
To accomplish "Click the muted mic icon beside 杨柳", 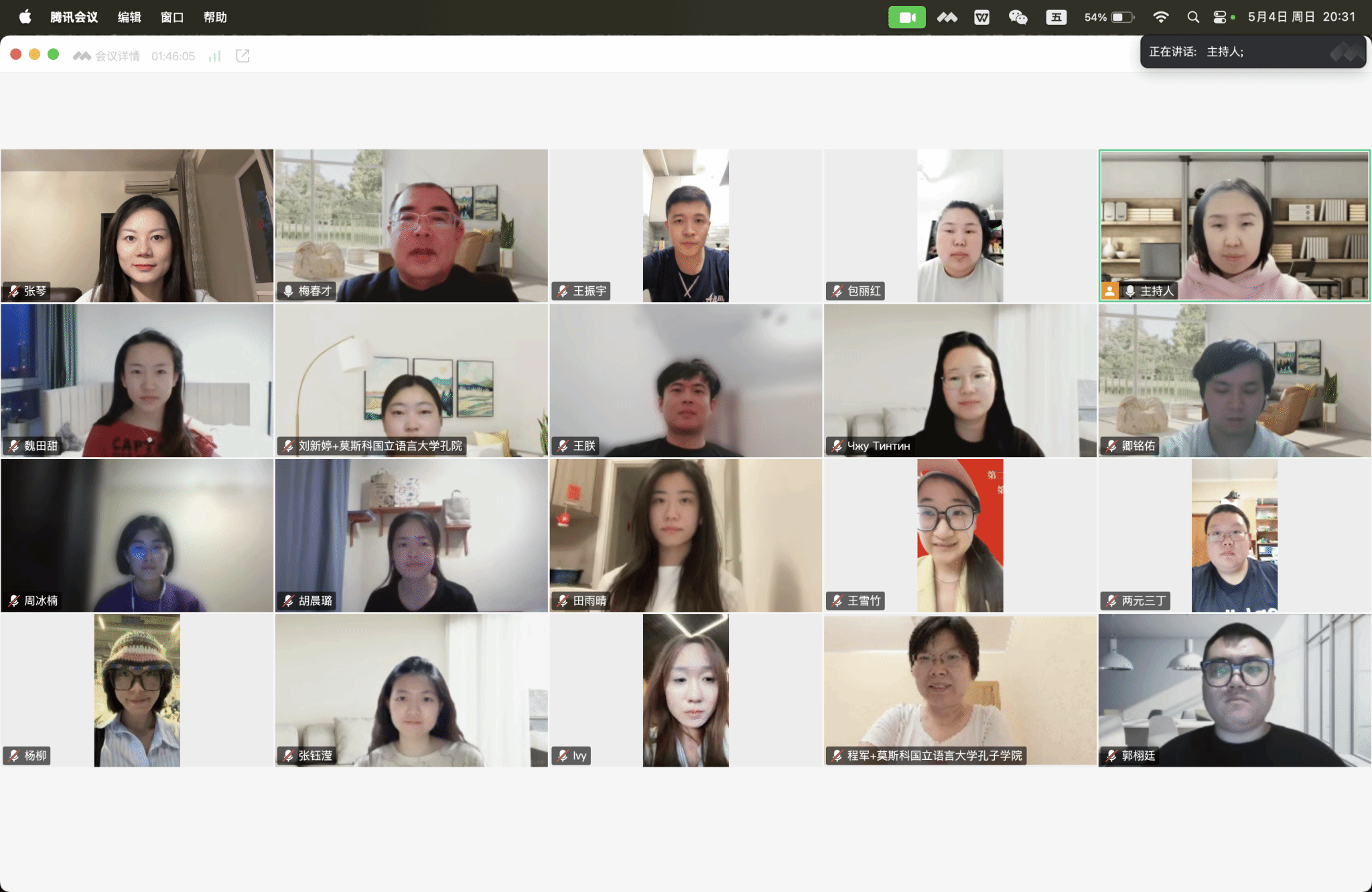I will point(14,755).
